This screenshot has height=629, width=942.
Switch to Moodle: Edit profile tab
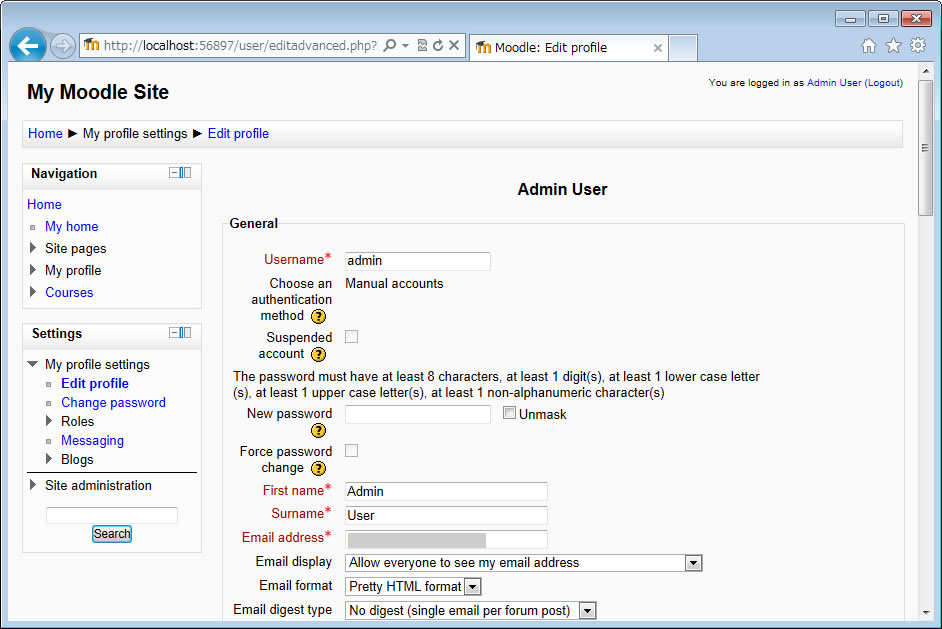click(x=565, y=47)
